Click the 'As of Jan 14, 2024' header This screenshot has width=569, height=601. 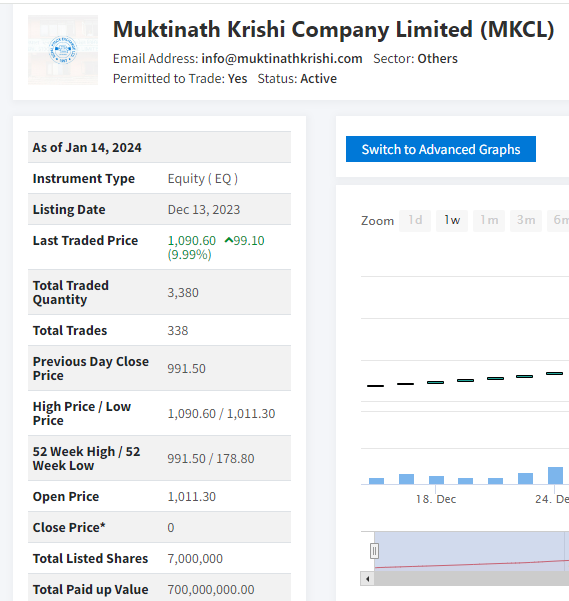coord(87,148)
